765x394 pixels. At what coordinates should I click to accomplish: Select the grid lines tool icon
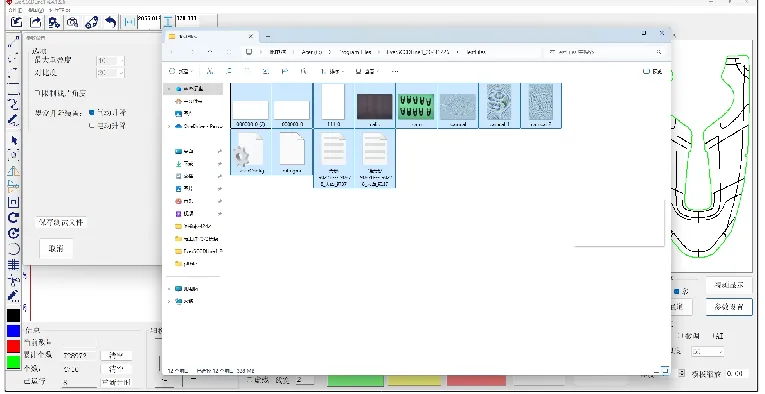pyautogui.click(x=14, y=264)
